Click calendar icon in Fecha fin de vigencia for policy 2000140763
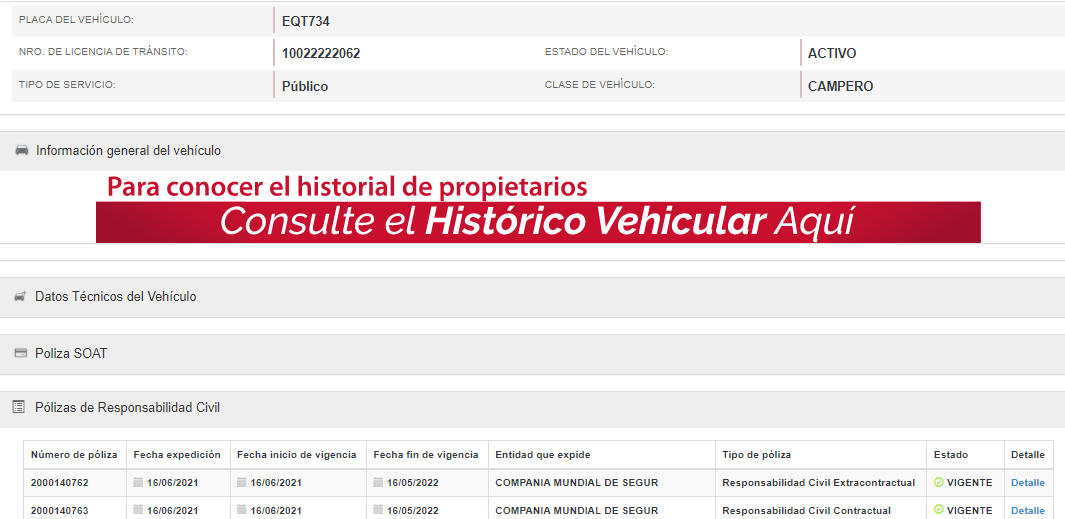1065x519 pixels. 378,510
